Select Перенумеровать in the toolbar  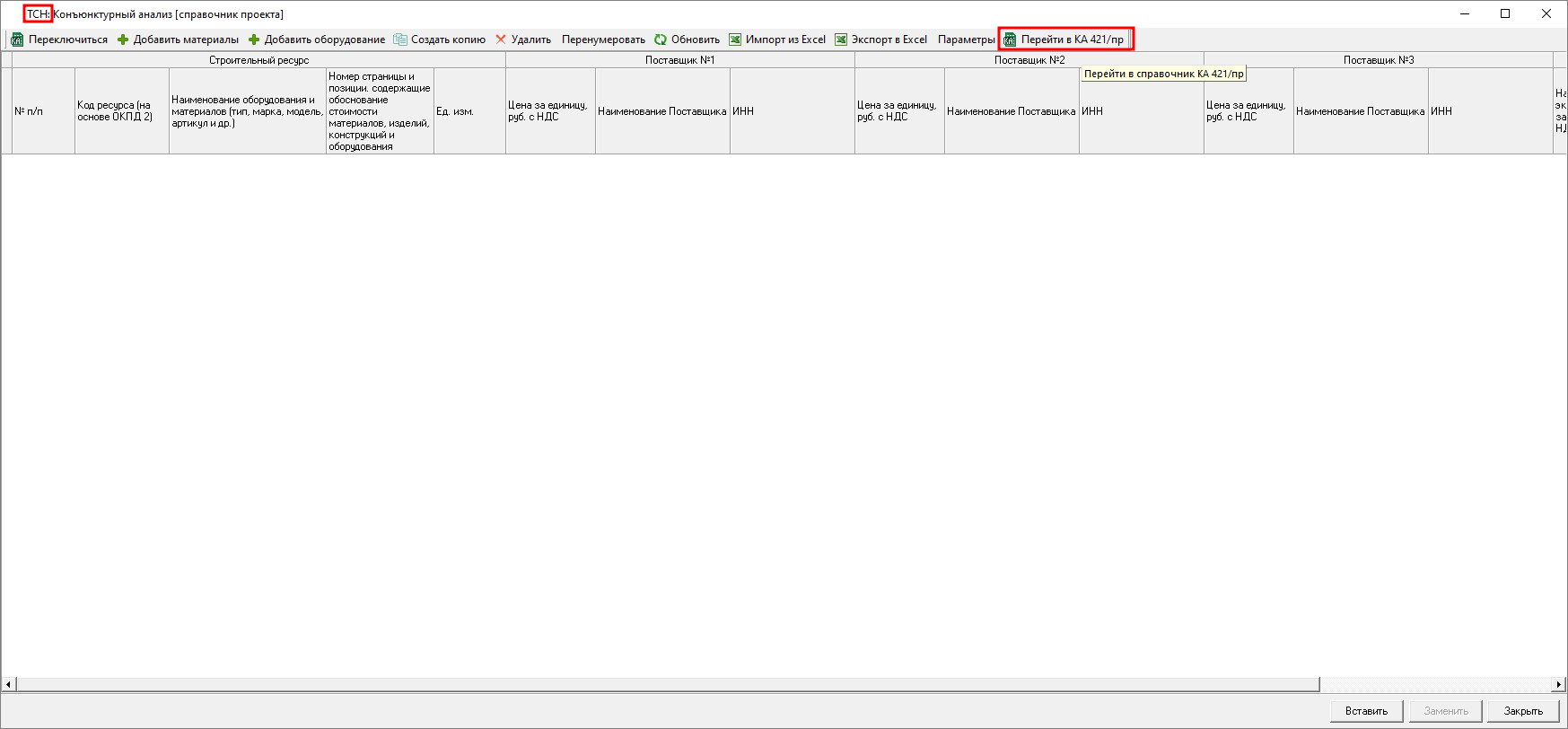[603, 40]
